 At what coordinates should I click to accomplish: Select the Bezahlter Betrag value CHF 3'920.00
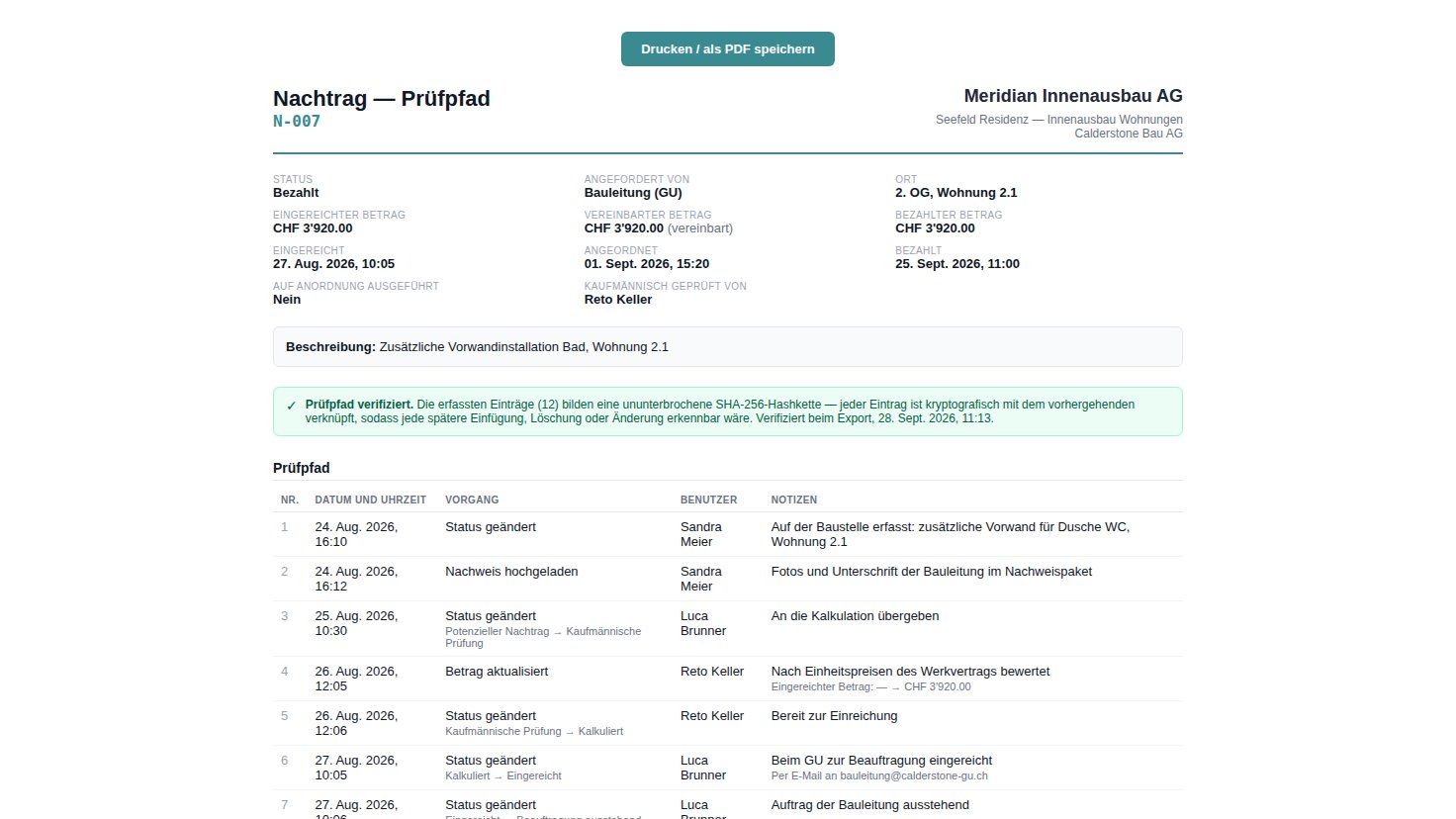(x=935, y=228)
